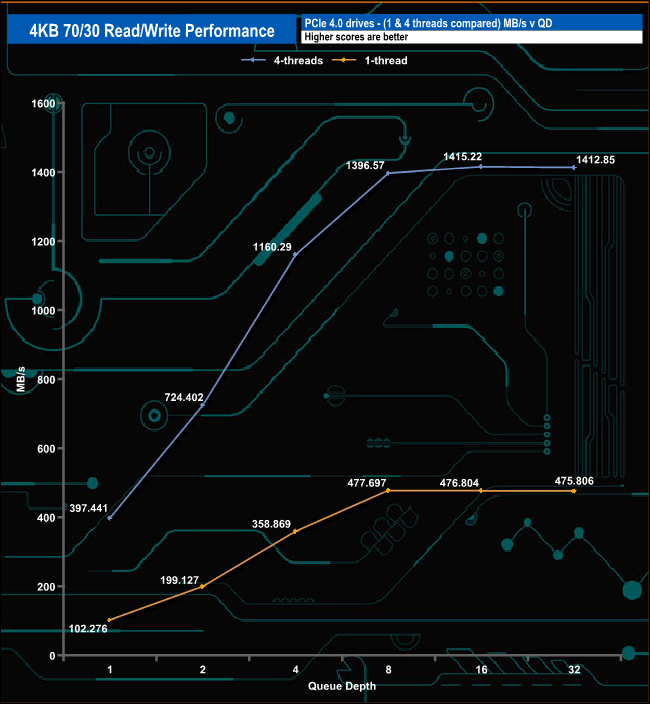
Task: Click the 4-threads legend entry
Action: (282, 60)
